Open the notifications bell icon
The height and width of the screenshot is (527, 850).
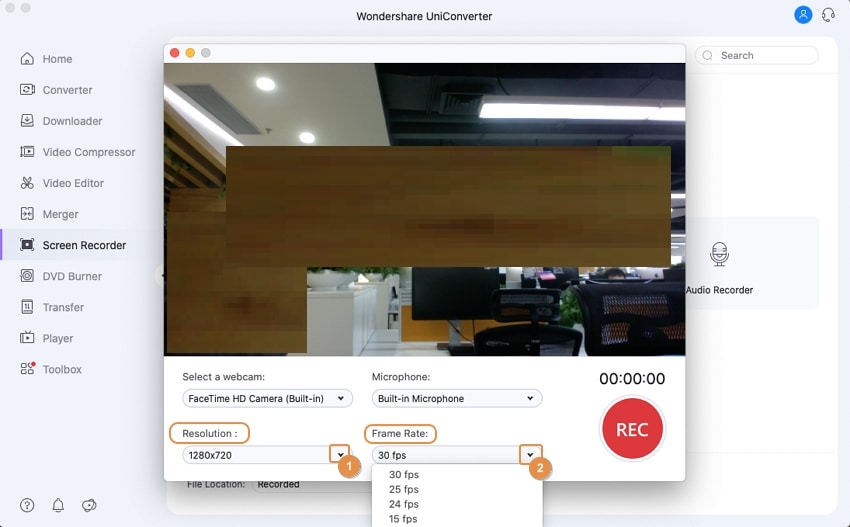point(58,505)
